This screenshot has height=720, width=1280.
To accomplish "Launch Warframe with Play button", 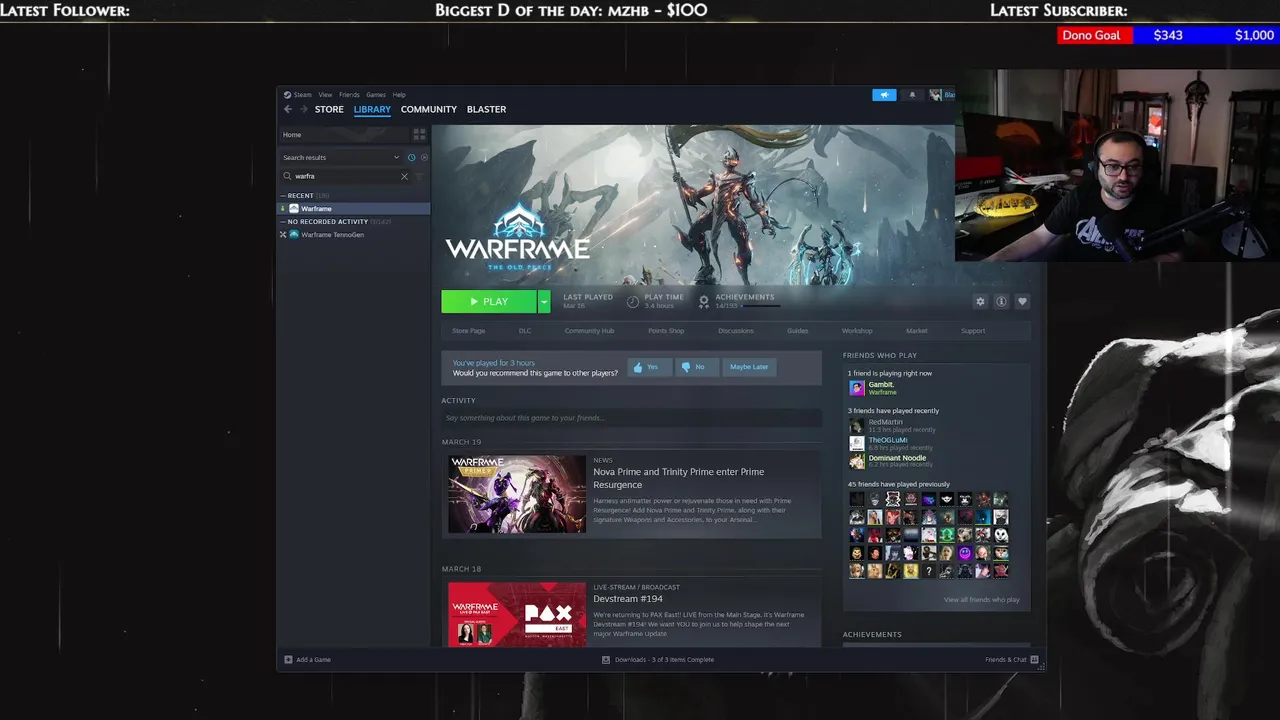I will [x=489, y=301].
